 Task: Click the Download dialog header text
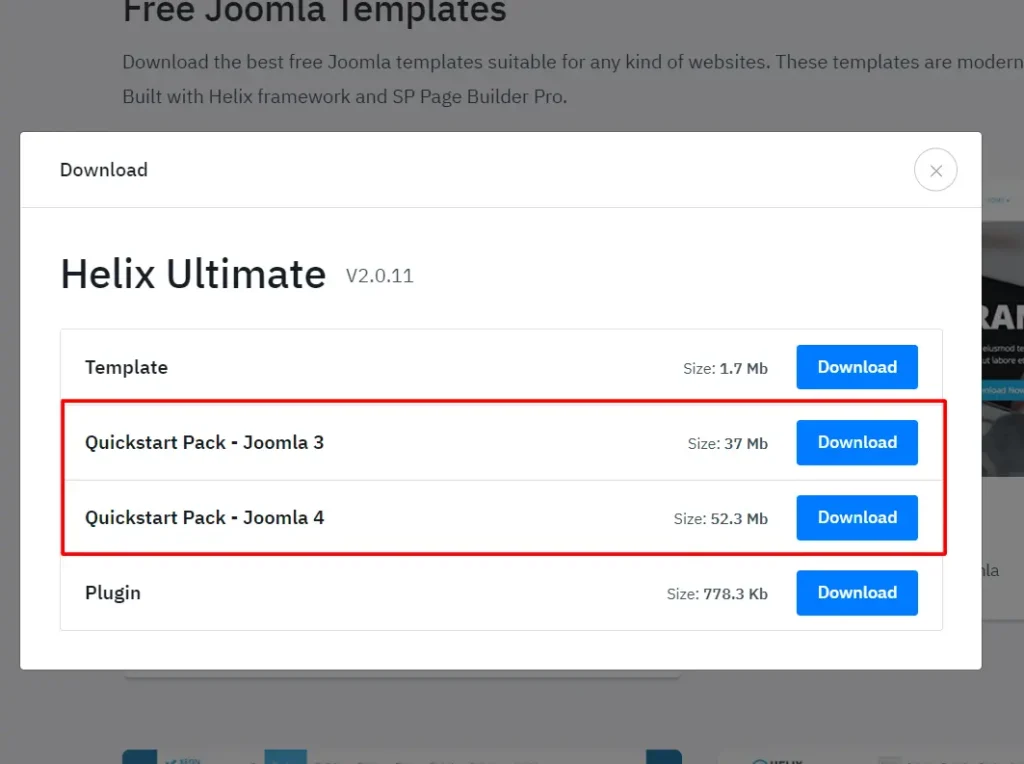point(103,170)
